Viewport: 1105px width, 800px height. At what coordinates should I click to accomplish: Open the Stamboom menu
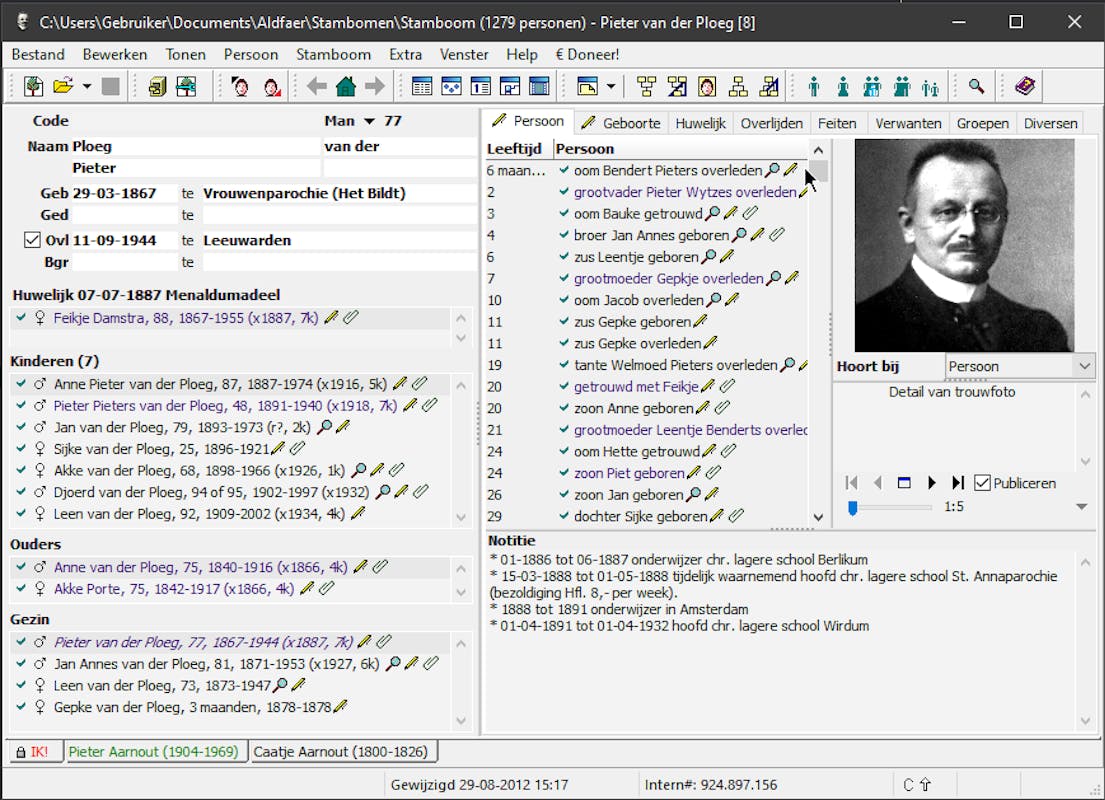333,54
